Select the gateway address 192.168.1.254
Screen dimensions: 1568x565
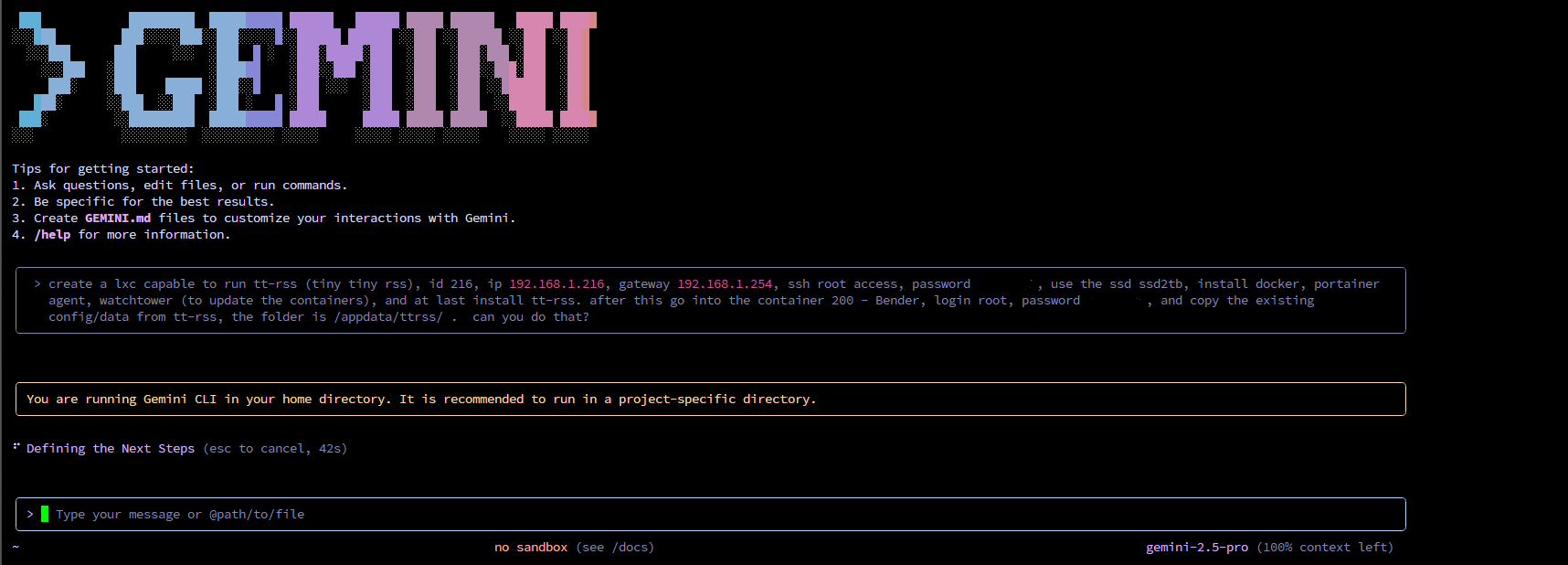(725, 284)
